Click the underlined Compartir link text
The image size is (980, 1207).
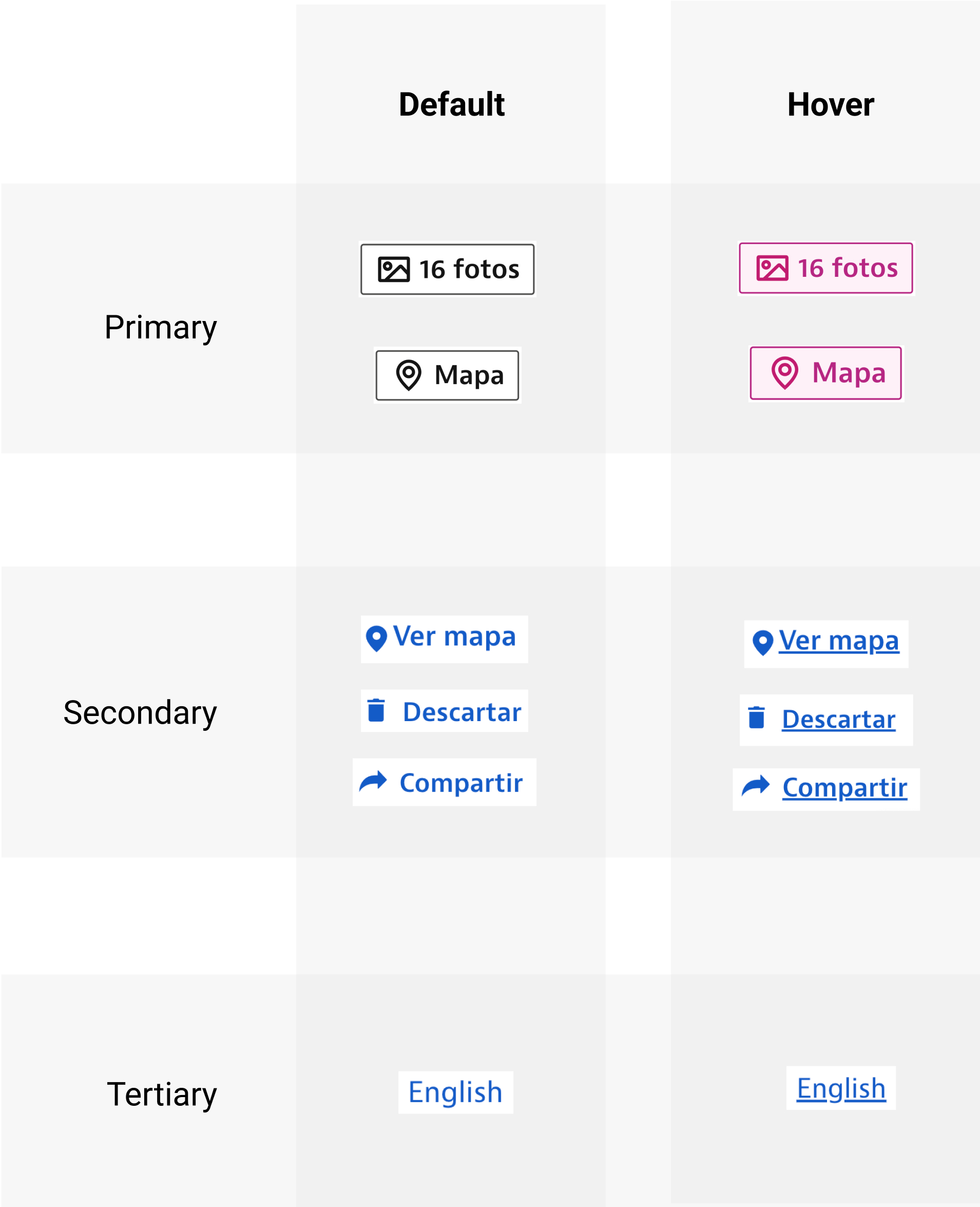tap(844, 788)
